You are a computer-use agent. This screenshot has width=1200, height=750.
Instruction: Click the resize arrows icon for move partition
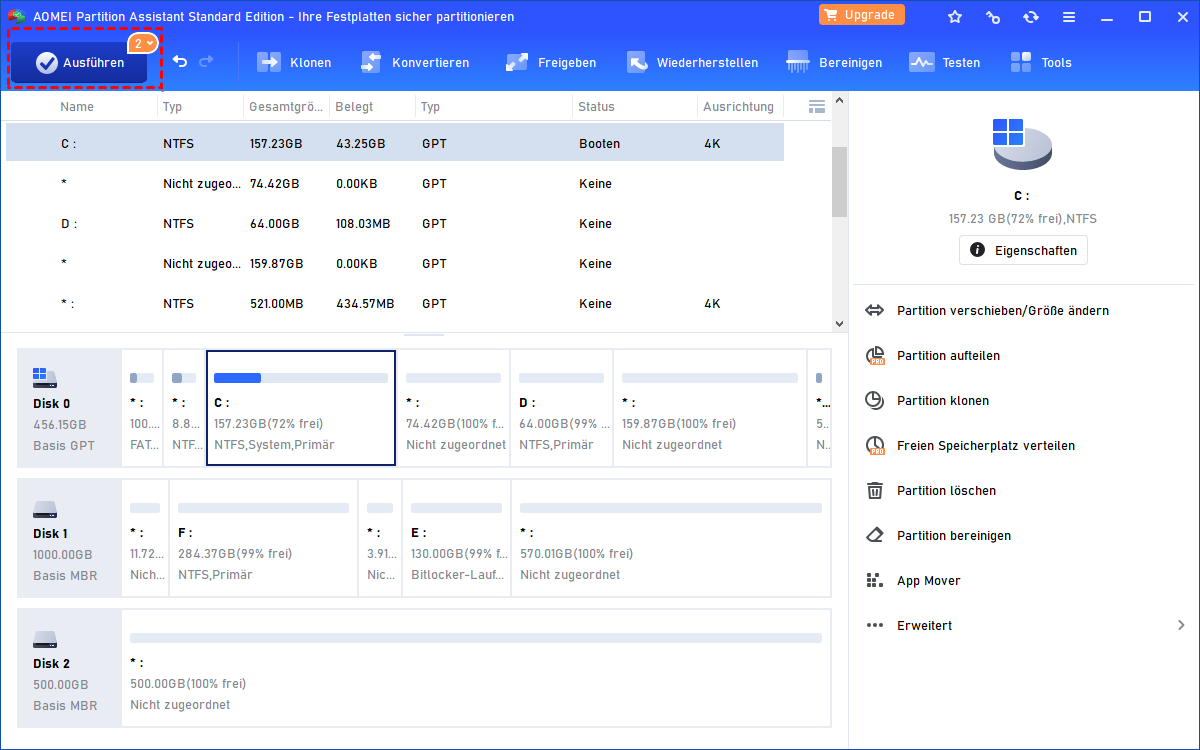875,310
